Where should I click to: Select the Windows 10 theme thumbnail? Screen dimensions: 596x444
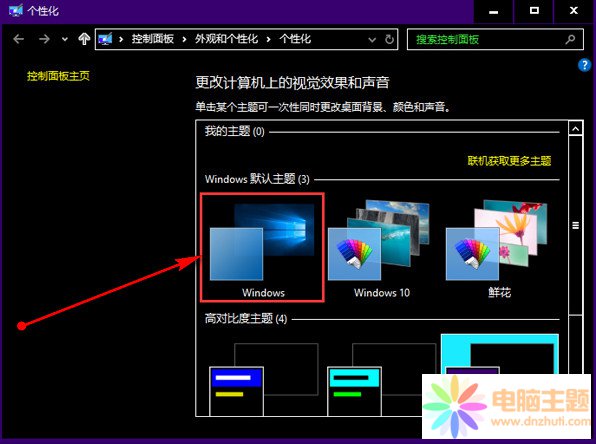381,249
